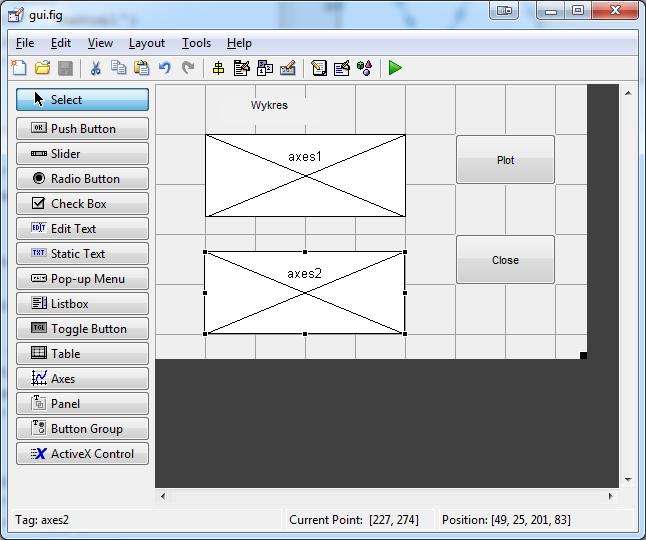Screen dimensions: 646x540
Task: Click the Redo arrow icon
Action: point(188,68)
